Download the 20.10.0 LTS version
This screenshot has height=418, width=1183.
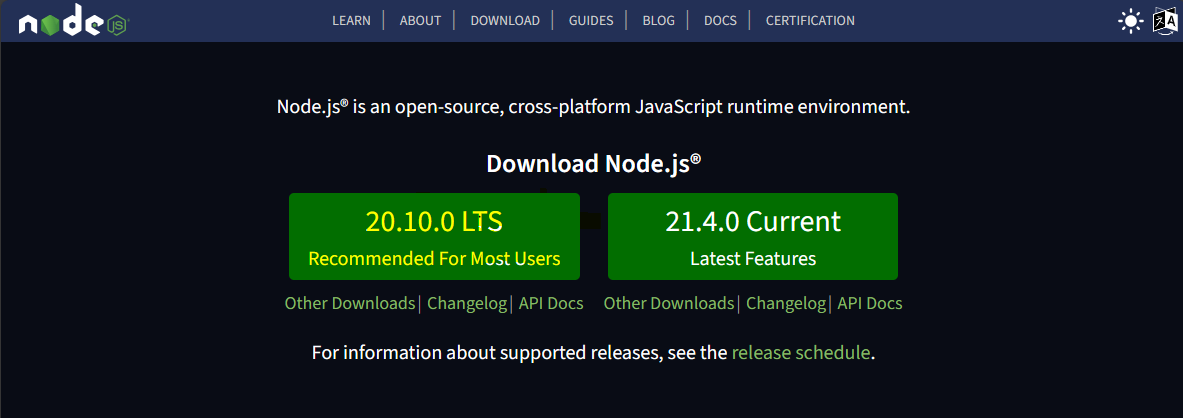435,236
